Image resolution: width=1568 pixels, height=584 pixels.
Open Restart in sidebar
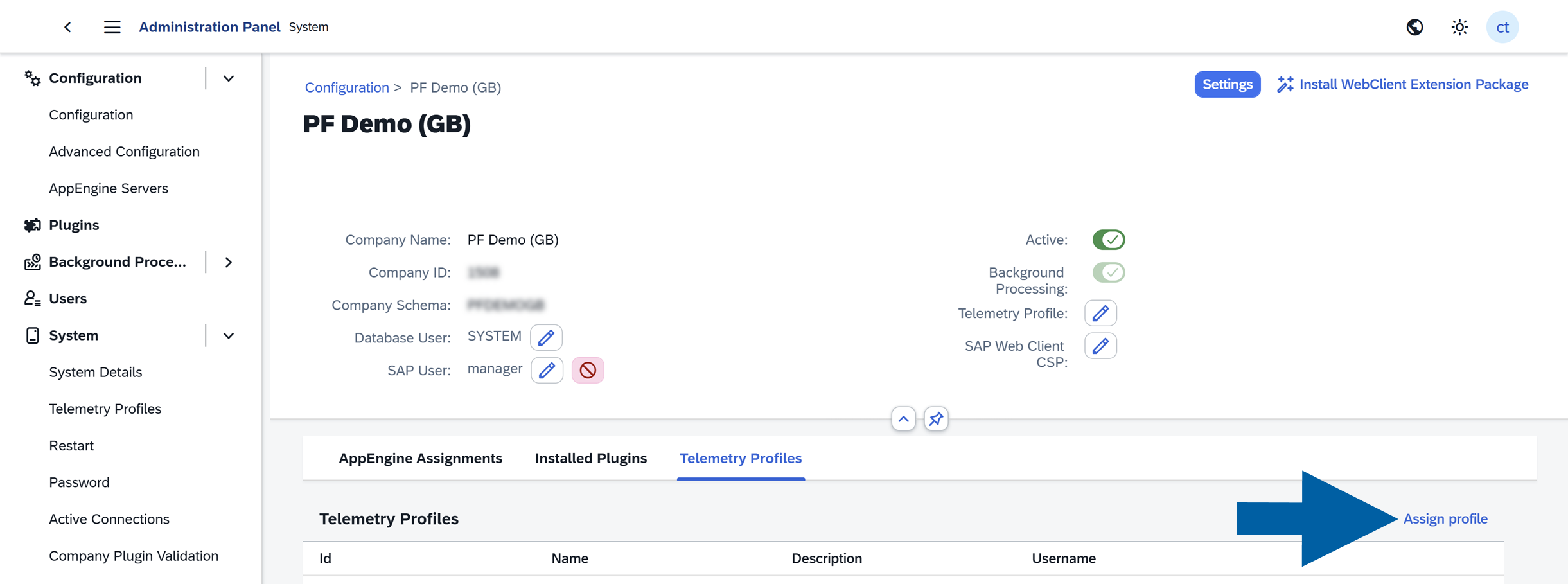(x=71, y=445)
